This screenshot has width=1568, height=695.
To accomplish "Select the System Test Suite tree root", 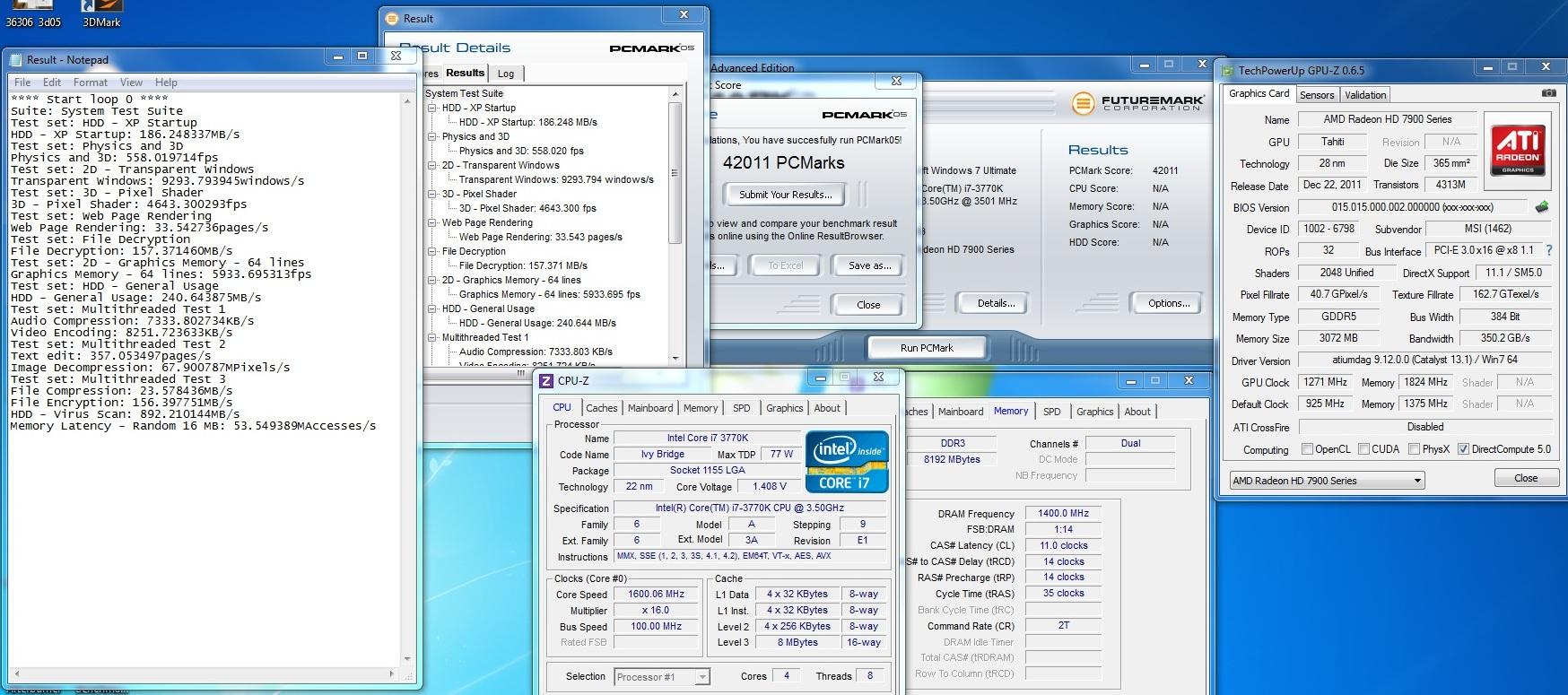I will tap(464, 93).
